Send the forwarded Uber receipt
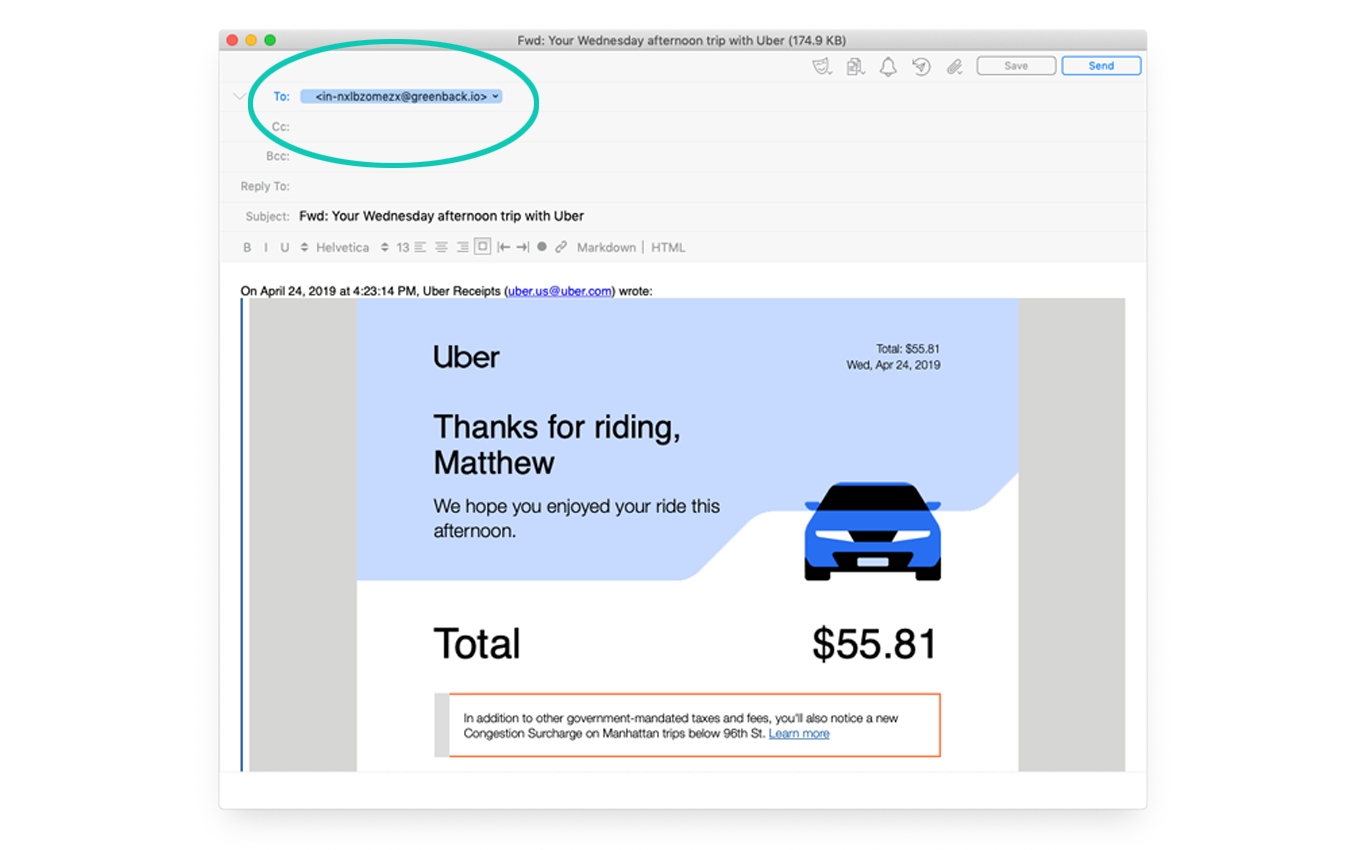Screen dimensions: 1366x850 (1101, 66)
